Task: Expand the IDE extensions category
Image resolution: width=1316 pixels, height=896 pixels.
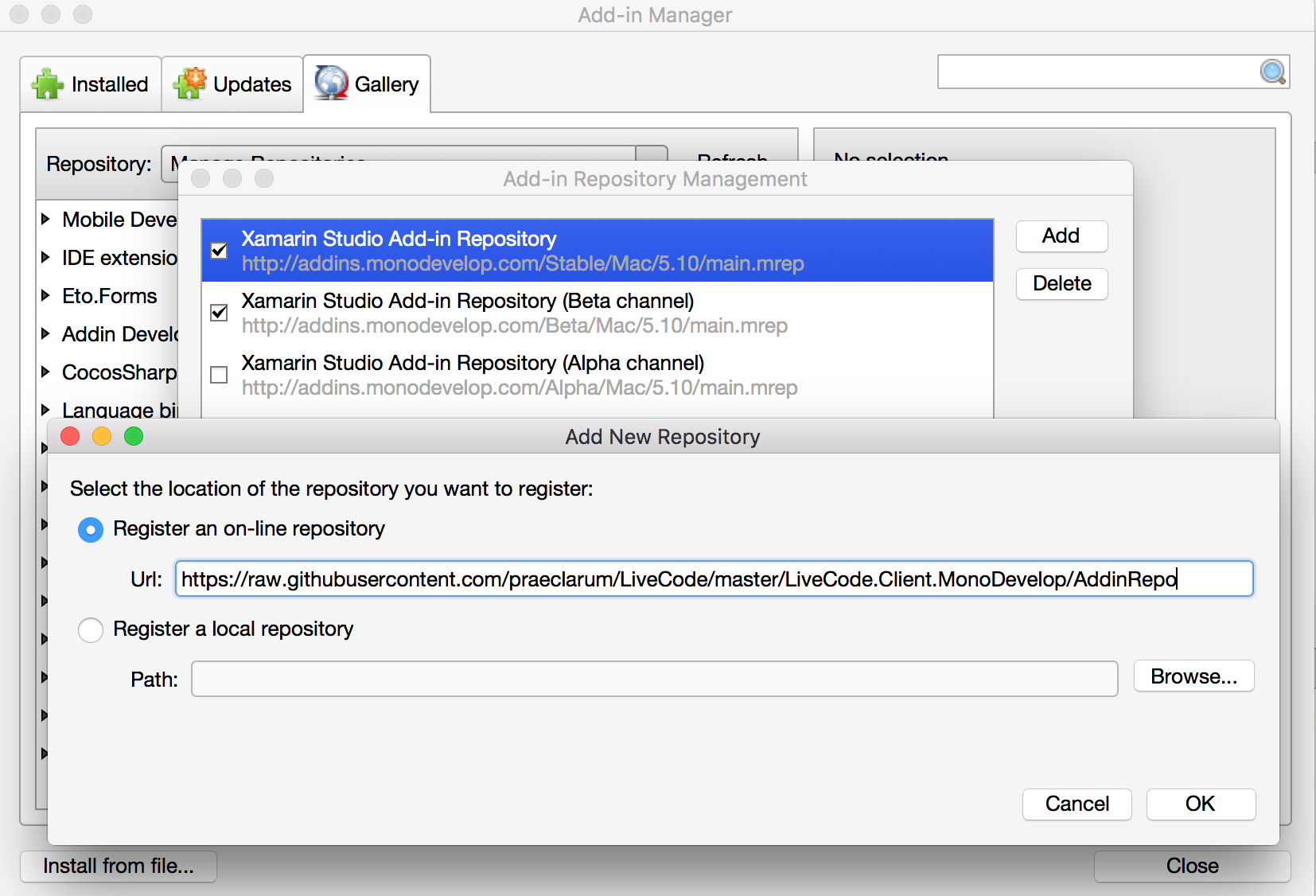Action: click(45, 257)
